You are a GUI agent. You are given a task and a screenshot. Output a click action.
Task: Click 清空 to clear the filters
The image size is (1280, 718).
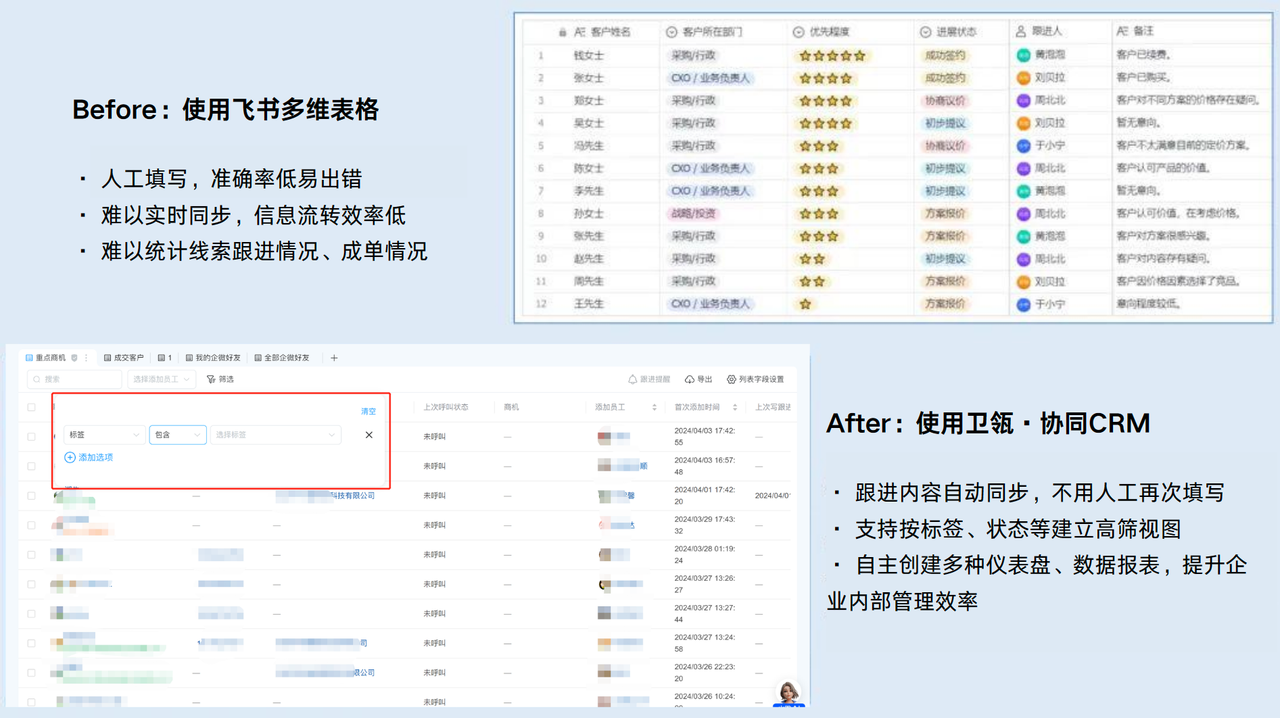pos(368,411)
